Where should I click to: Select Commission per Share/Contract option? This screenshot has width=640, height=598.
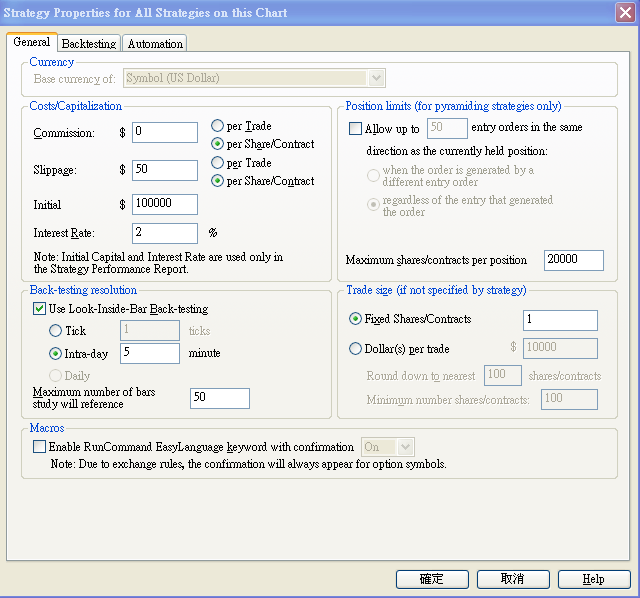pyautogui.click(x=217, y=144)
